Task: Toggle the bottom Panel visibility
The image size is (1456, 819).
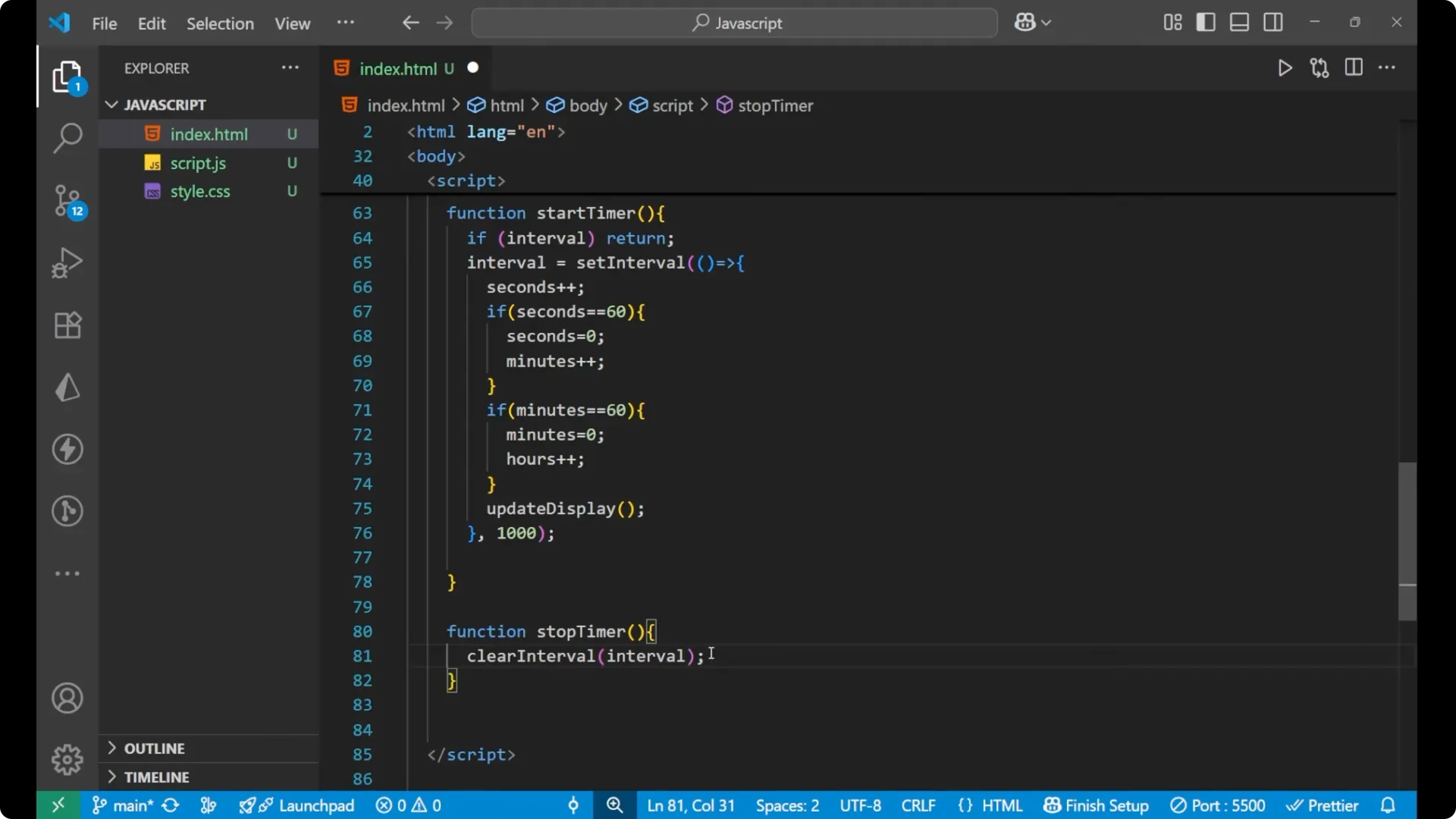Action: point(1239,22)
